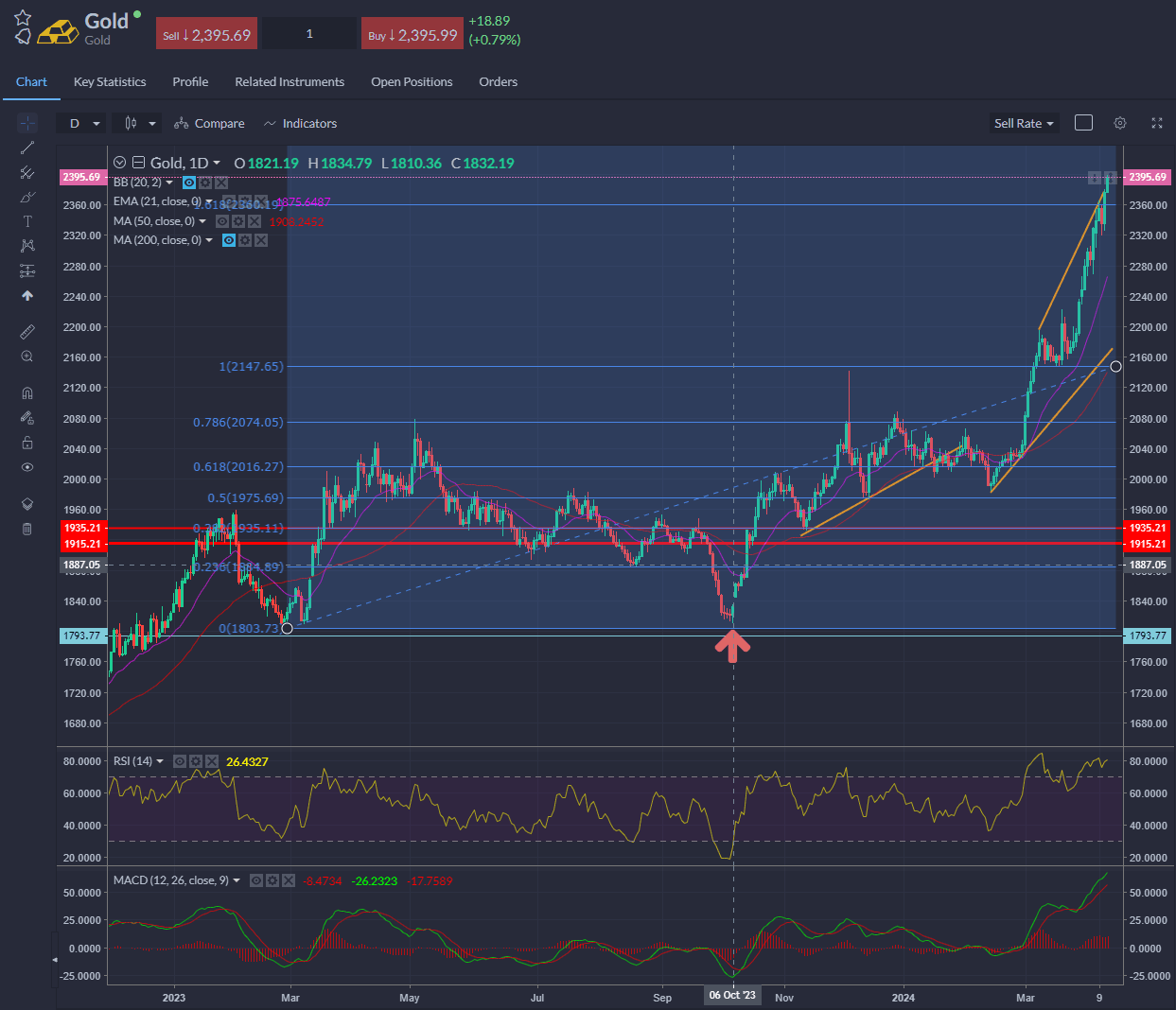This screenshot has height=1010, width=1176.
Task: Toggle RSI visibility eye
Action: [x=180, y=761]
